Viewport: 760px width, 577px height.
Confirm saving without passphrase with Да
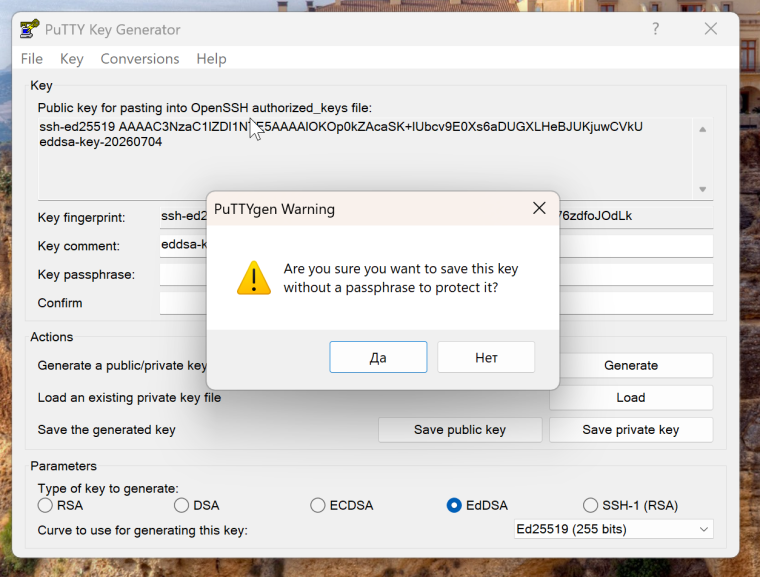tap(378, 357)
